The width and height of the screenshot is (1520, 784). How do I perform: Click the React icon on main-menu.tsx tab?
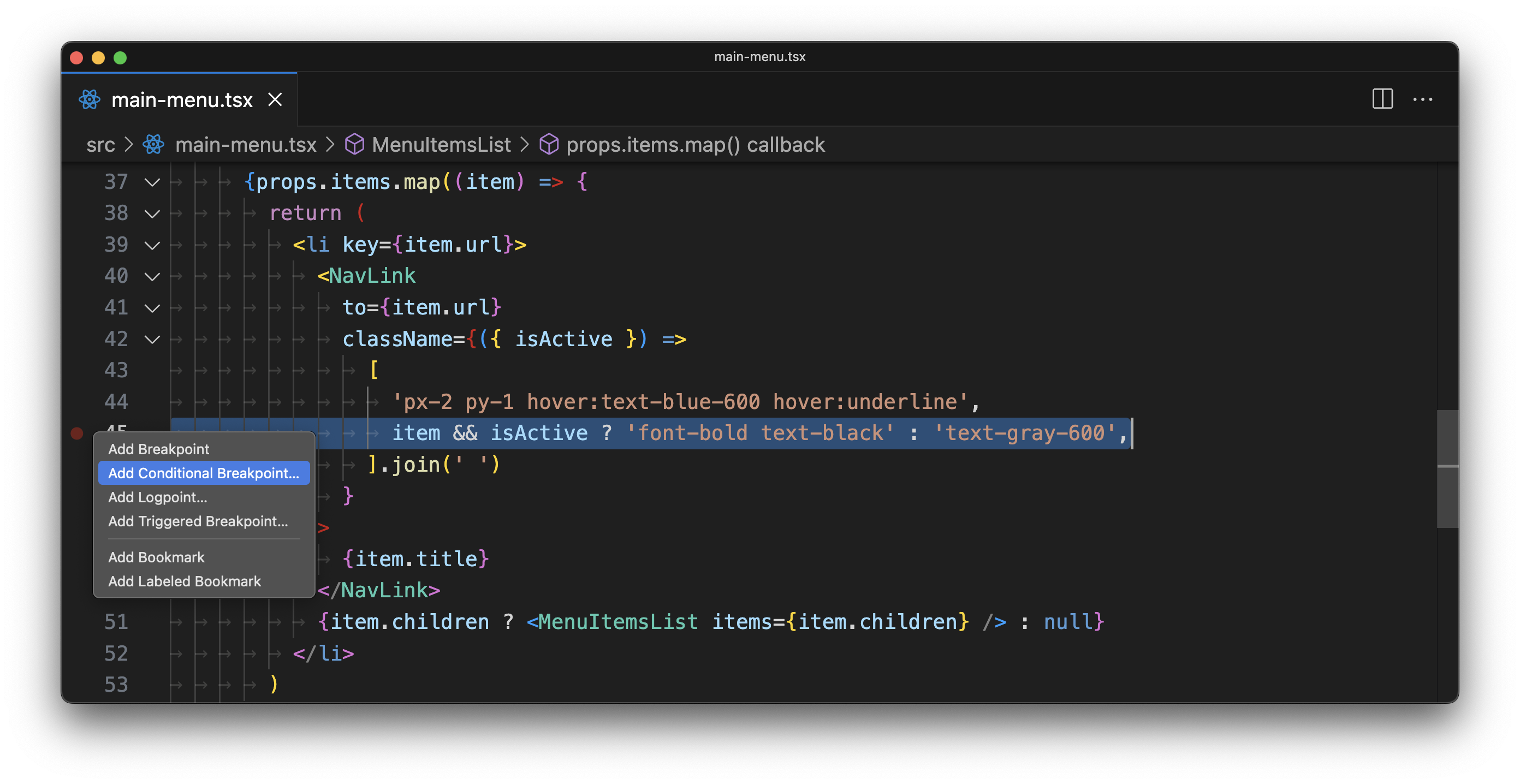click(x=90, y=99)
